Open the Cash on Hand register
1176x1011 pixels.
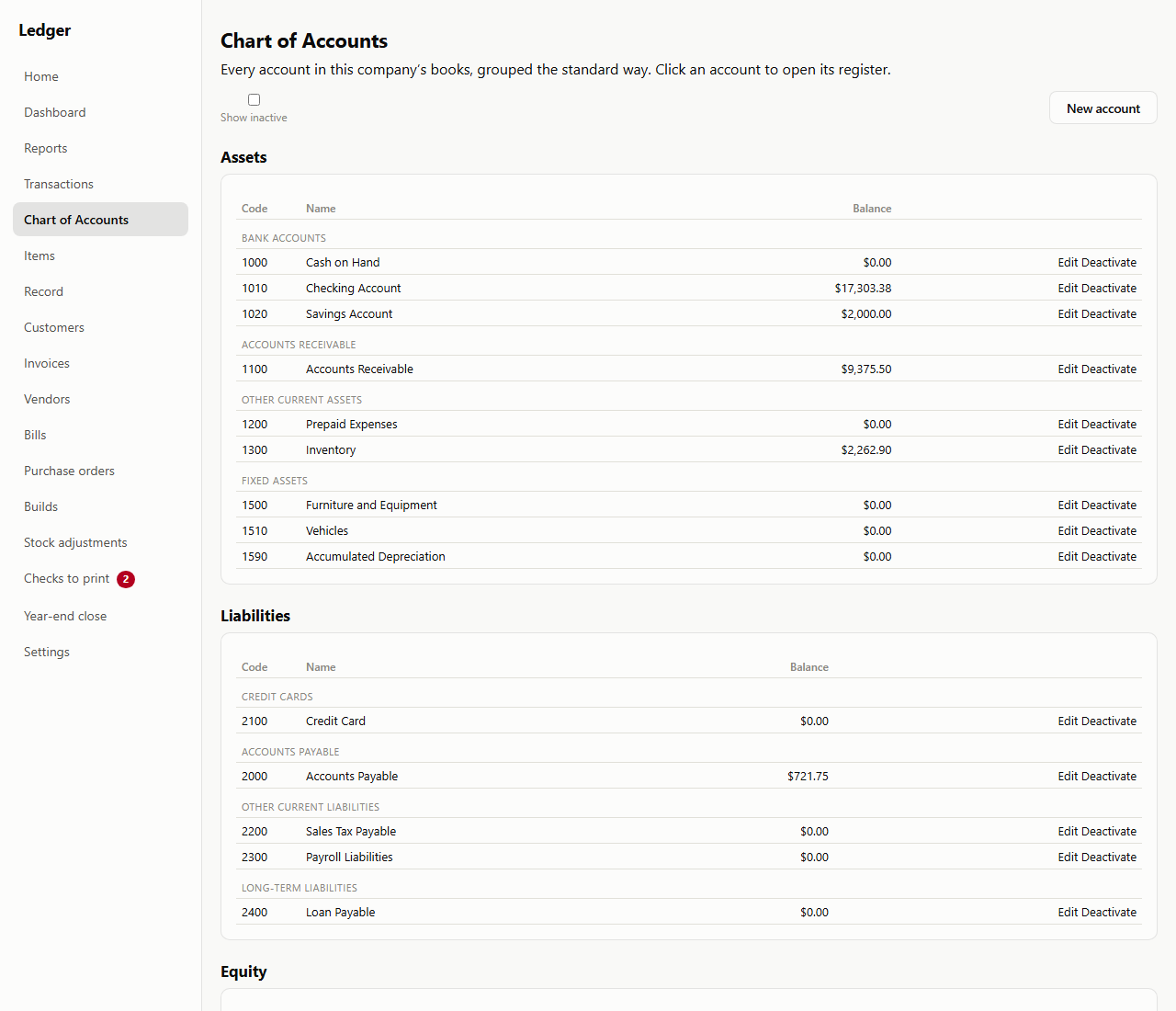[343, 262]
